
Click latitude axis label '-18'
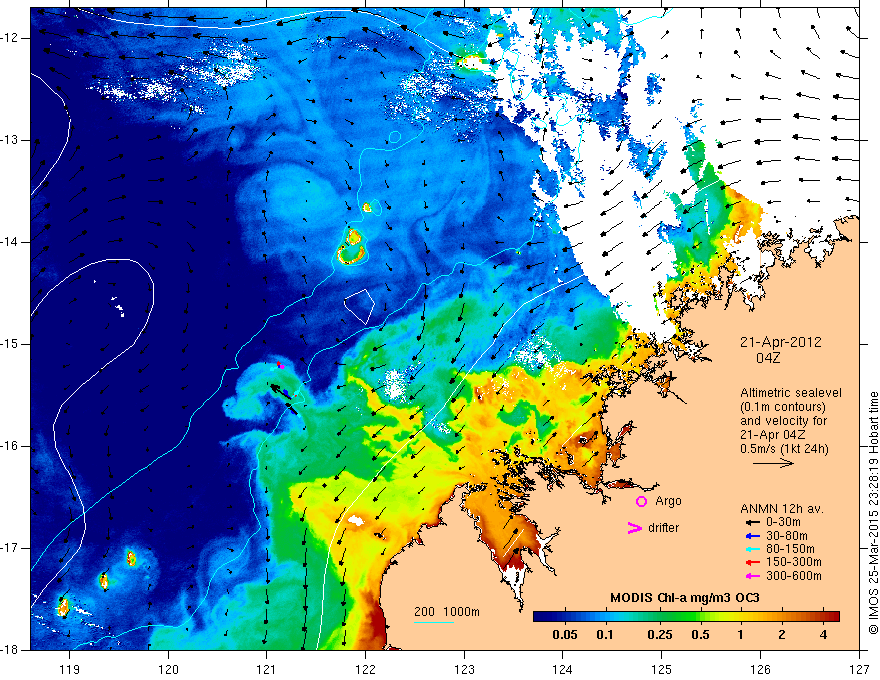(10, 650)
